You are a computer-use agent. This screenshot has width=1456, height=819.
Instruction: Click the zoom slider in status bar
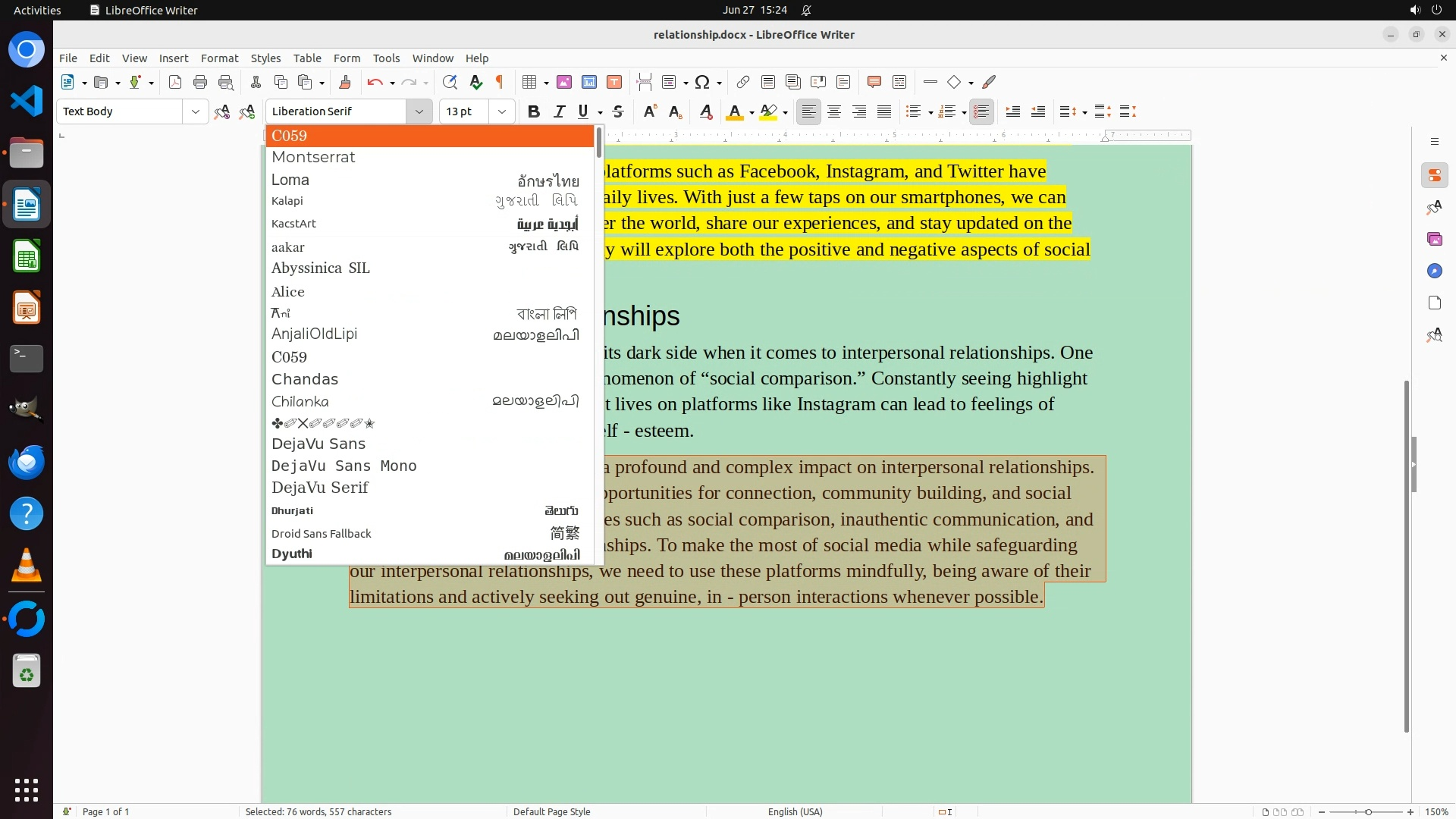(x=1367, y=811)
